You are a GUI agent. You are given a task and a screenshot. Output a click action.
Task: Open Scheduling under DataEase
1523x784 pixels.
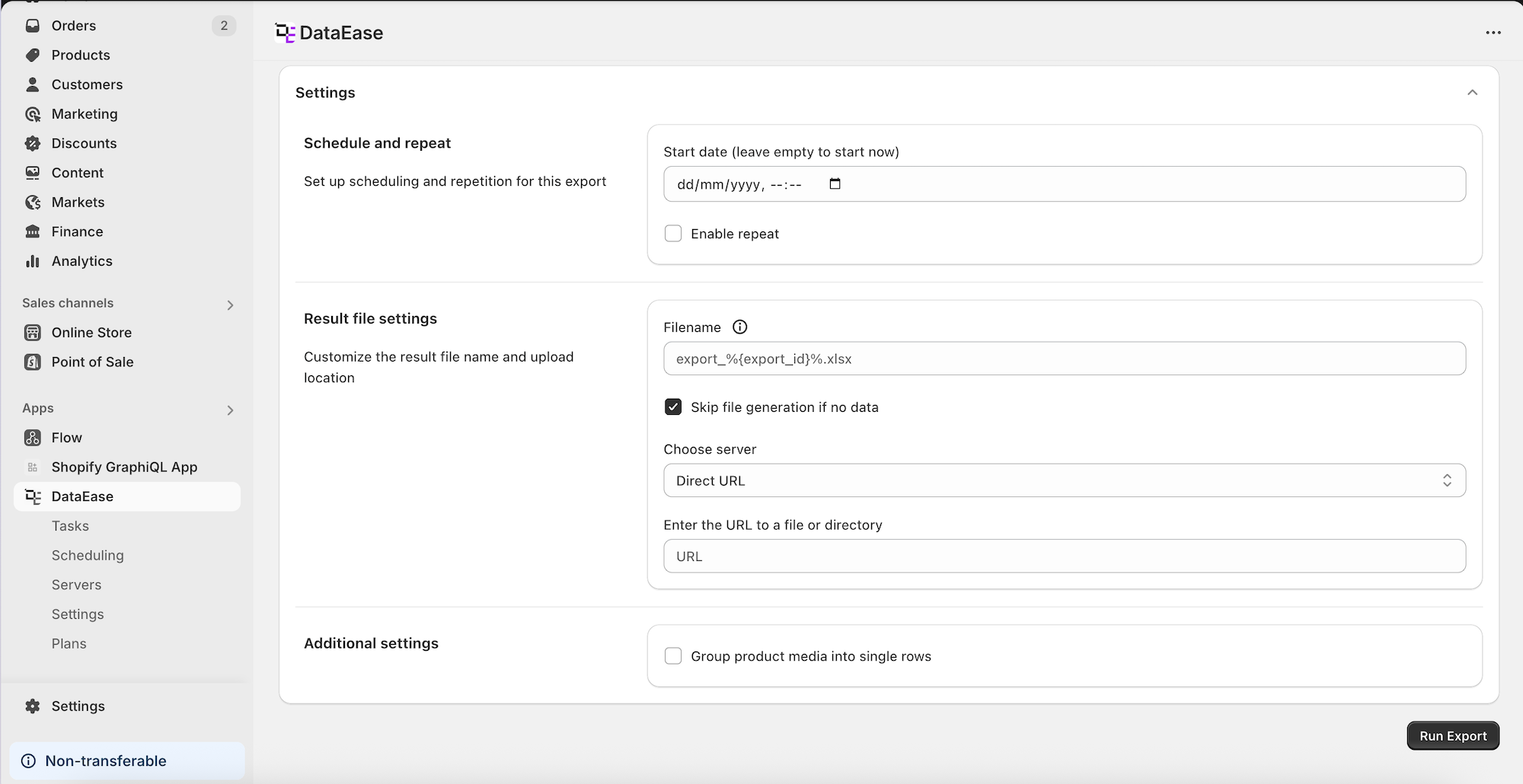pos(88,556)
